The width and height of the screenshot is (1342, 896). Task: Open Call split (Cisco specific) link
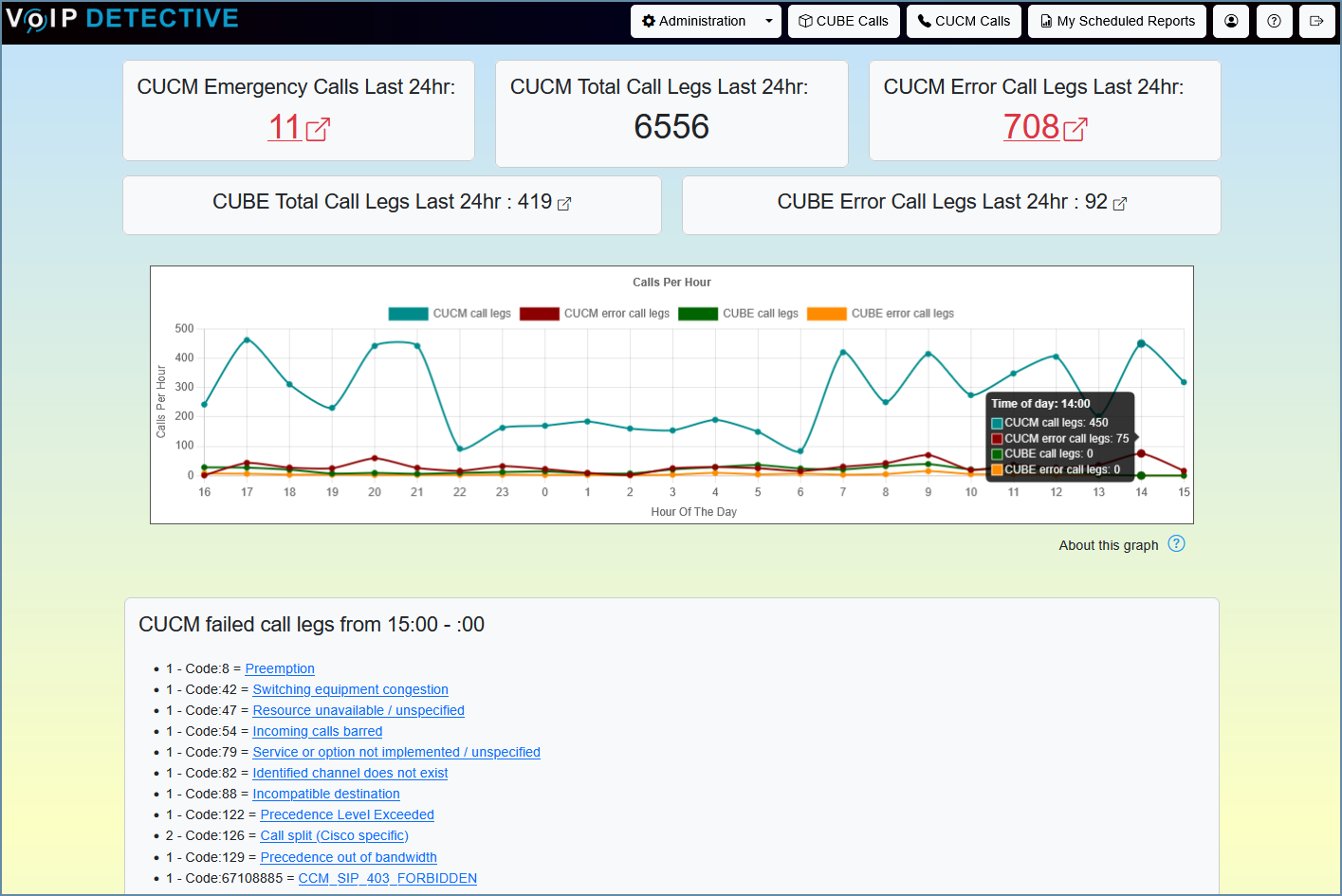(x=334, y=835)
